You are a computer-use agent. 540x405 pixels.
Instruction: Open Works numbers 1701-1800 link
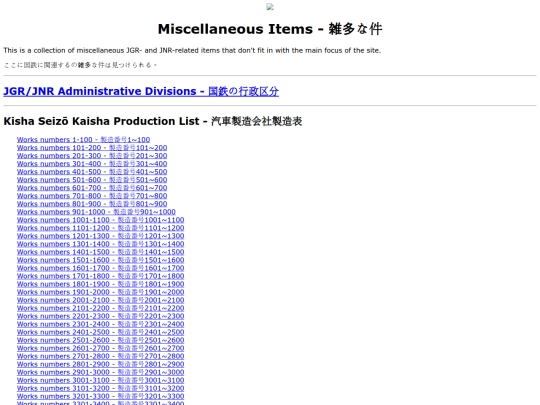(101, 276)
